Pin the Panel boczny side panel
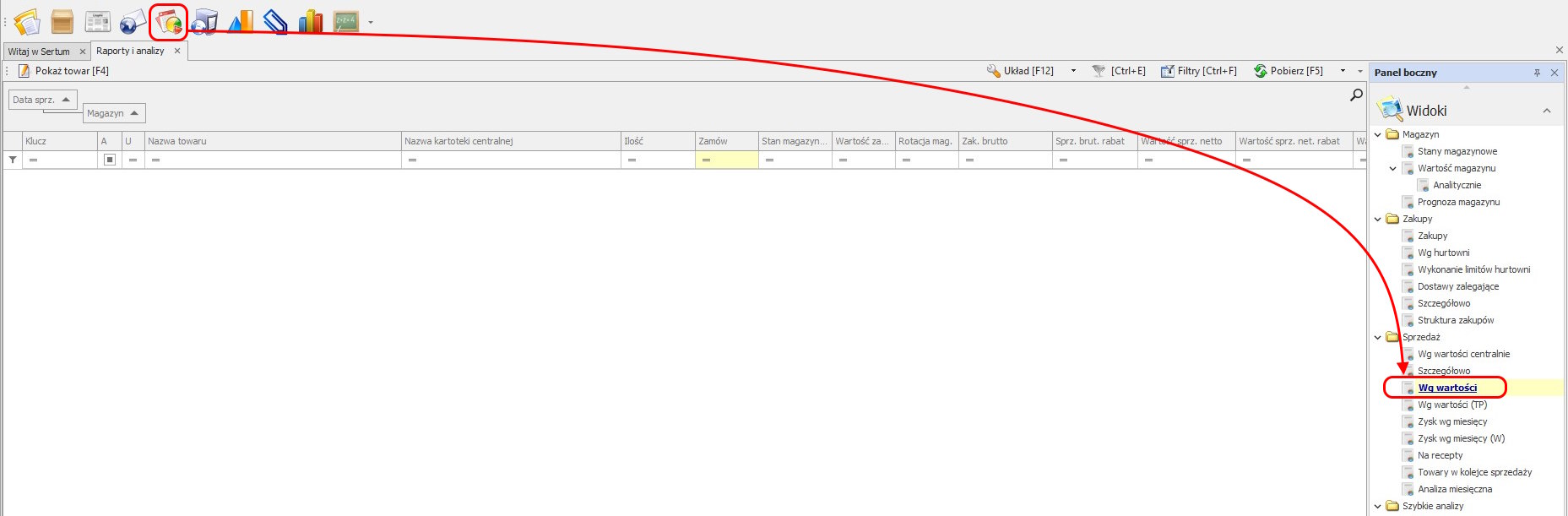The height and width of the screenshot is (516, 1568). pyautogui.click(x=1537, y=73)
